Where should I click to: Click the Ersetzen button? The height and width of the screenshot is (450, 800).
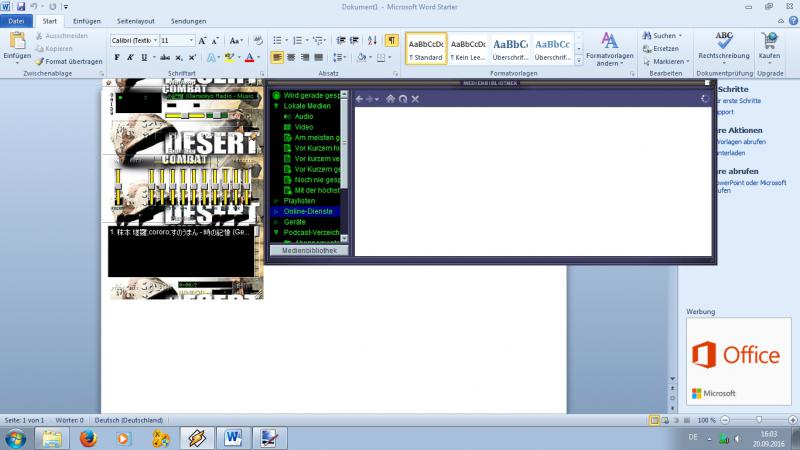[x=661, y=48]
